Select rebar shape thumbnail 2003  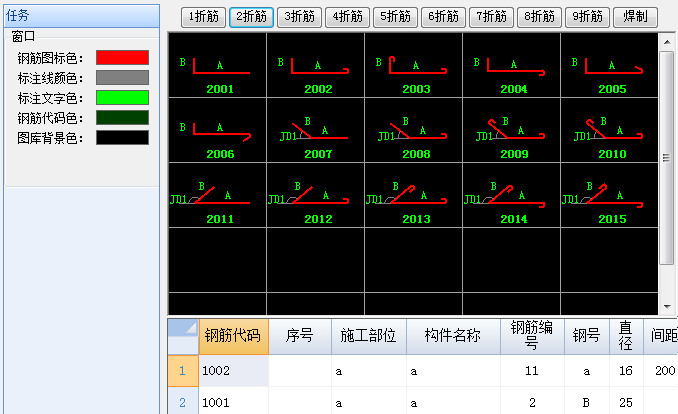click(414, 67)
